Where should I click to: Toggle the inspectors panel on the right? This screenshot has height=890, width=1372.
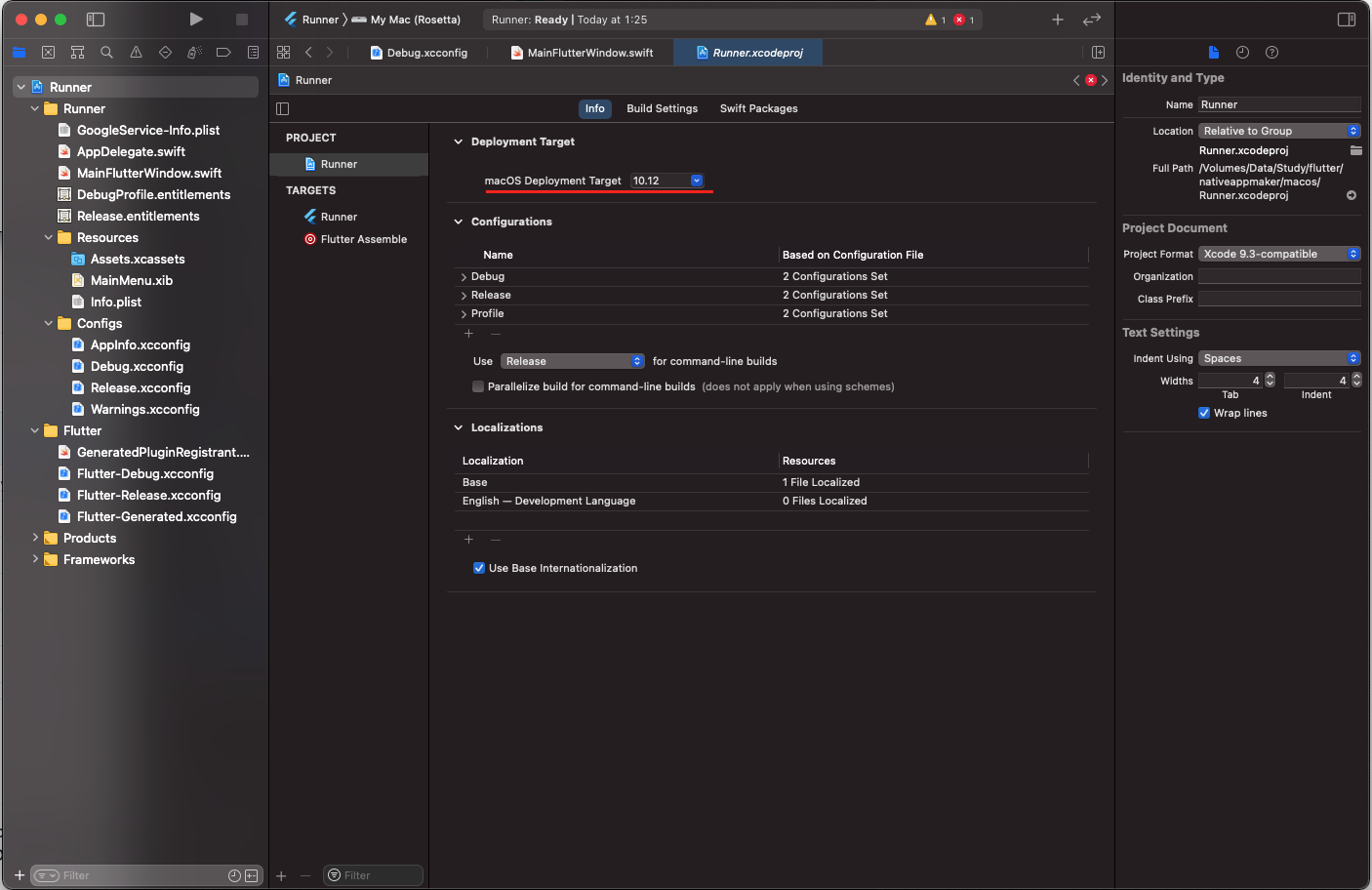pos(1347,20)
